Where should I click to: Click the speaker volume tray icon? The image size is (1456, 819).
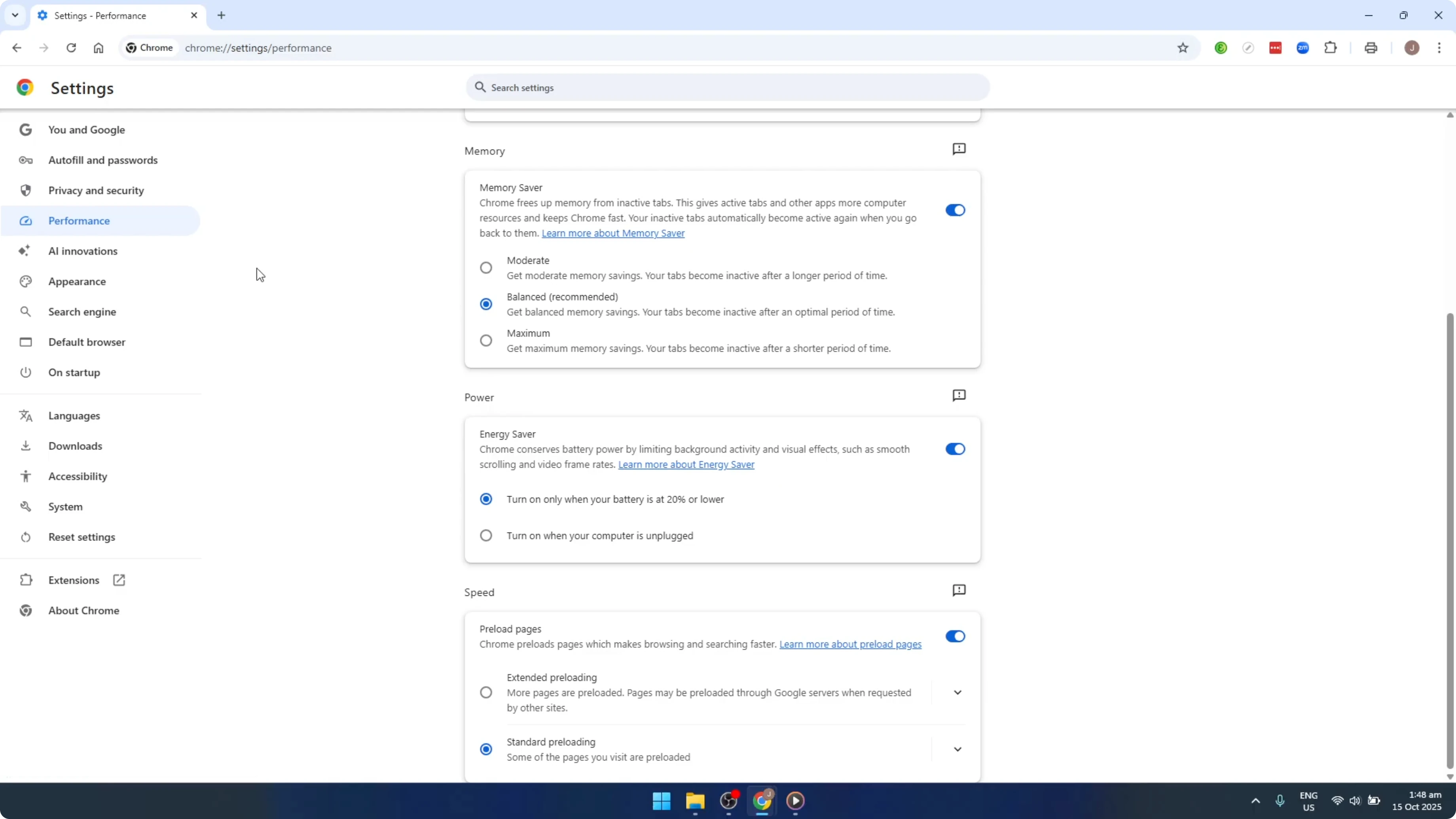click(1355, 801)
